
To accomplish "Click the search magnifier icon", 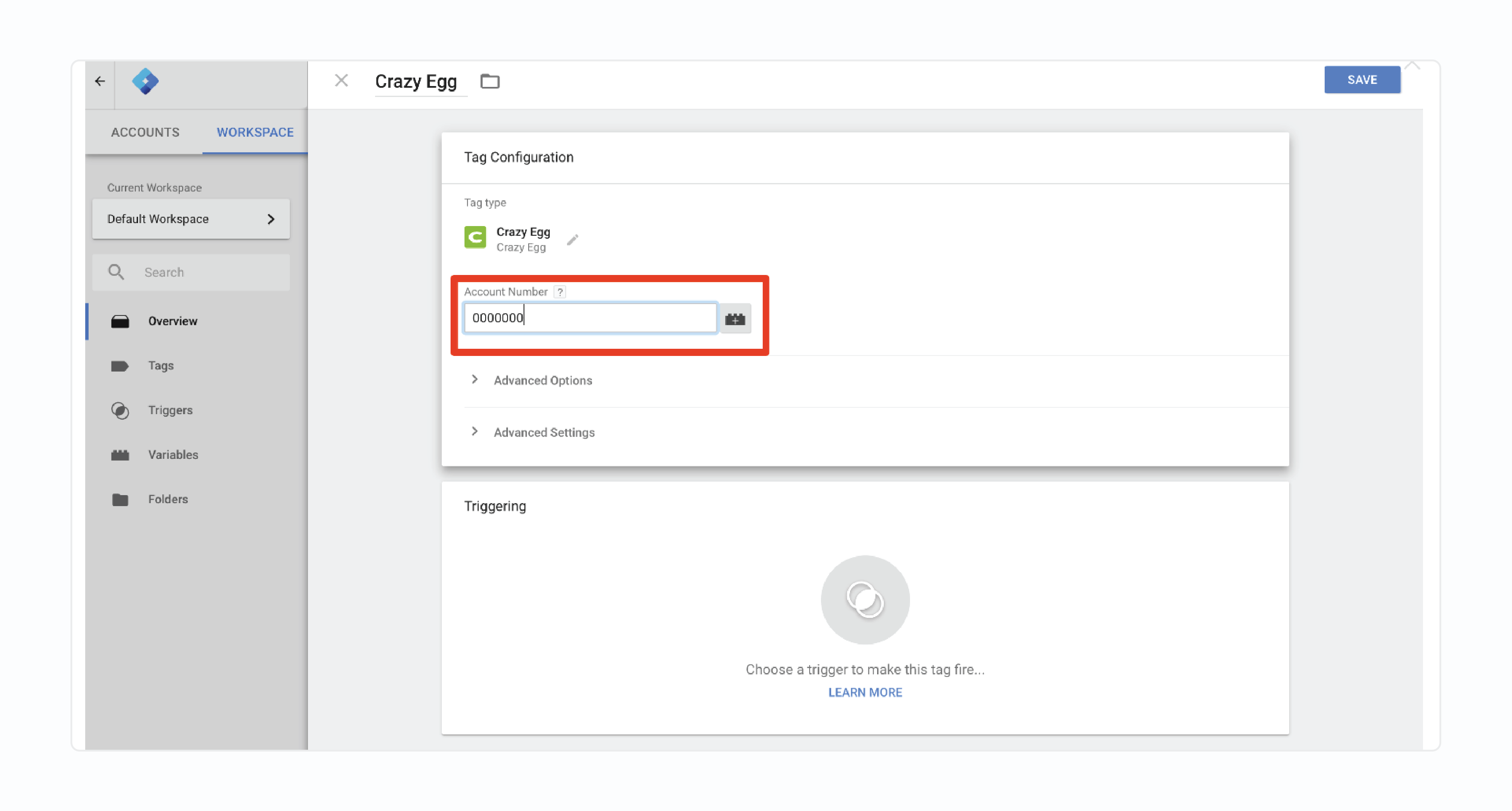I will 116,272.
